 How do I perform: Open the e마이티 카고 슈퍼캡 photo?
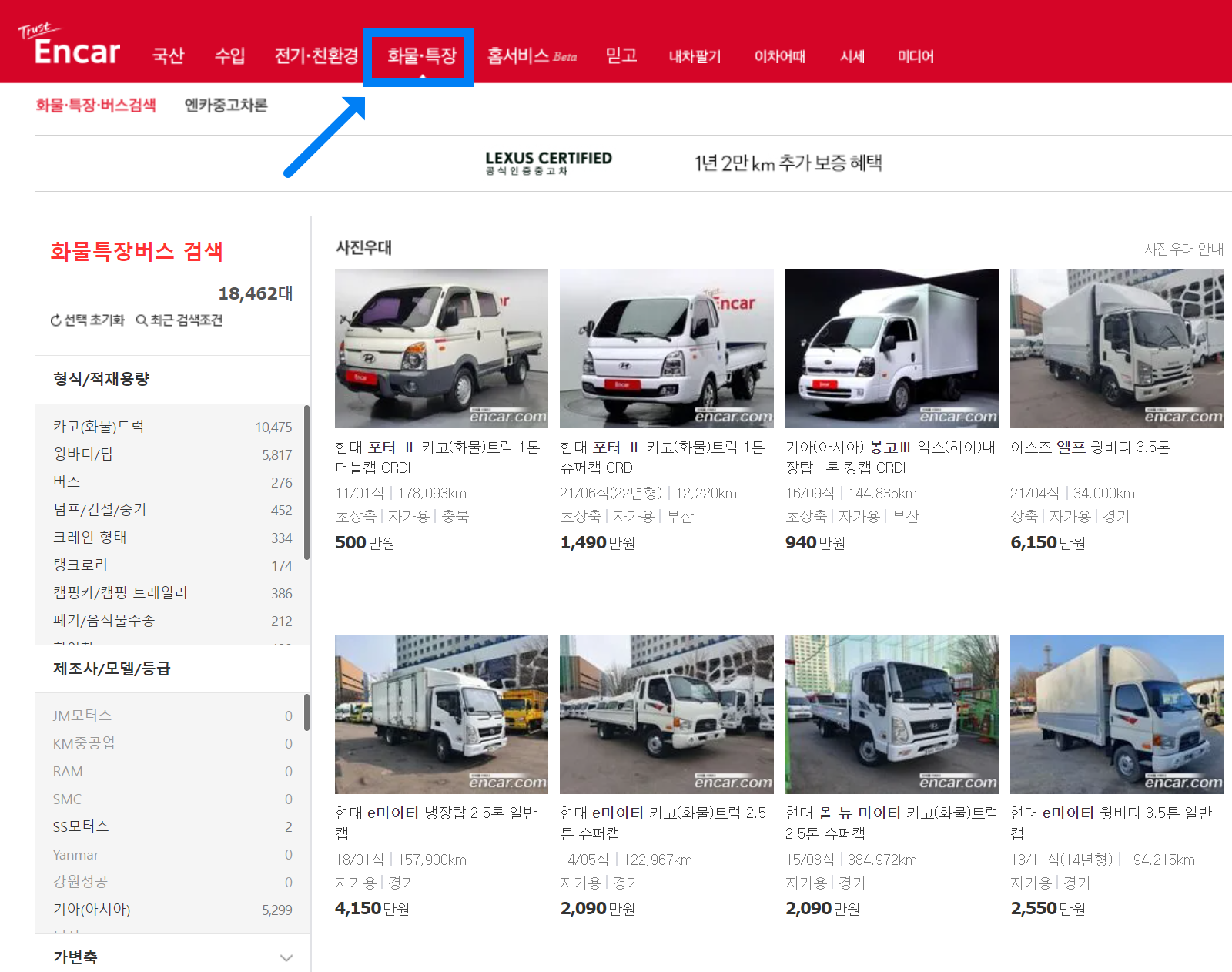tap(667, 714)
